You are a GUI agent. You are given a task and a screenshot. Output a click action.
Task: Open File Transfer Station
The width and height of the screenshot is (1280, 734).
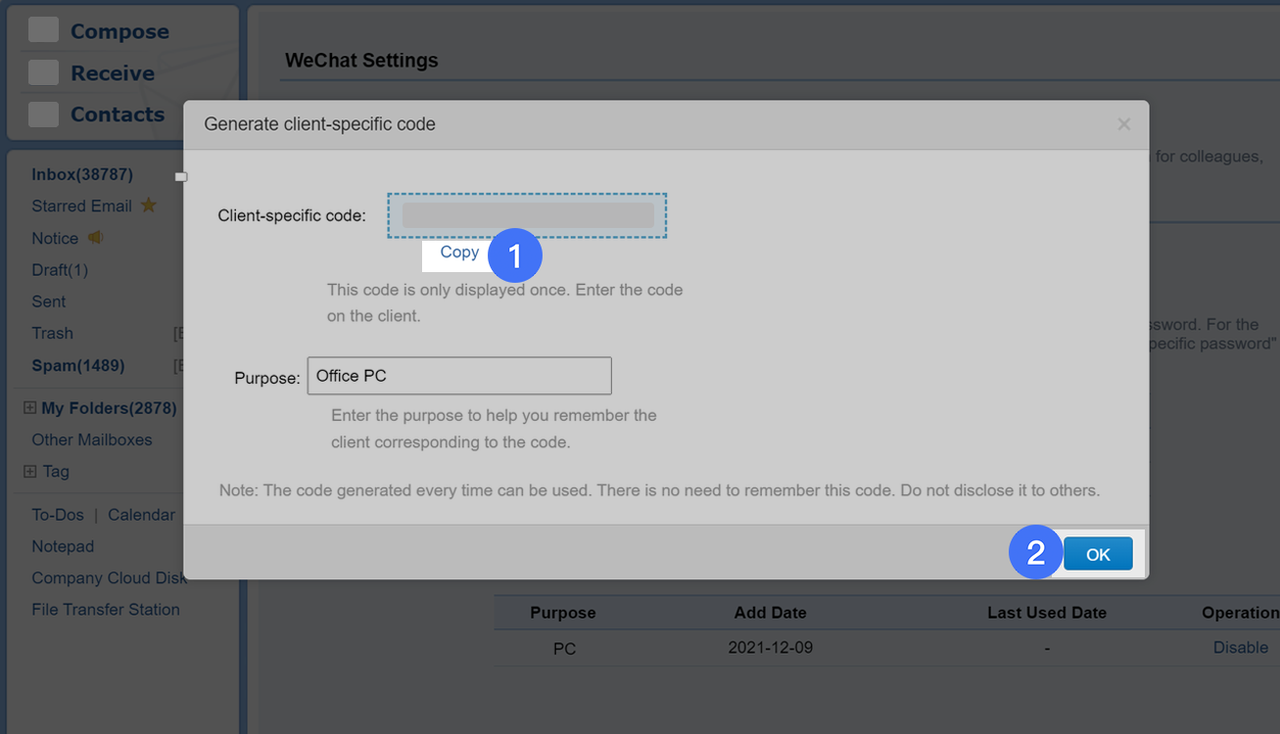[106, 609]
